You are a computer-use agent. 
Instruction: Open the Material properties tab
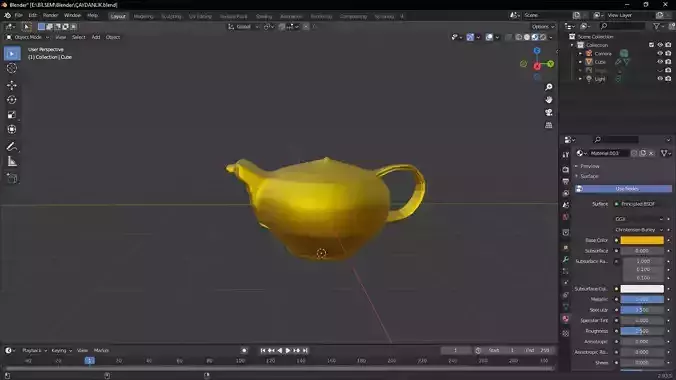[566, 319]
